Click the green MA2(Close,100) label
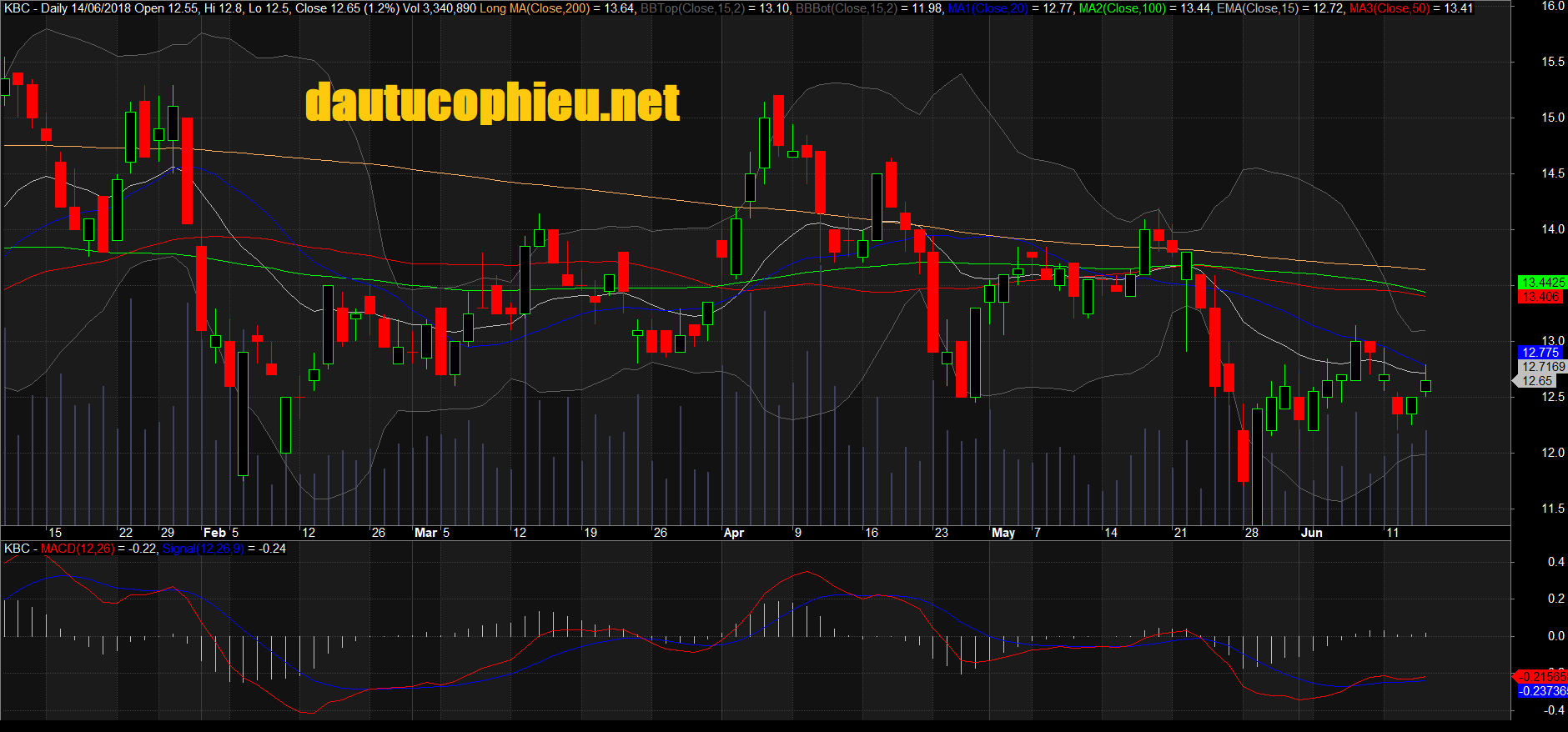The image size is (1568, 732). click(1122, 8)
